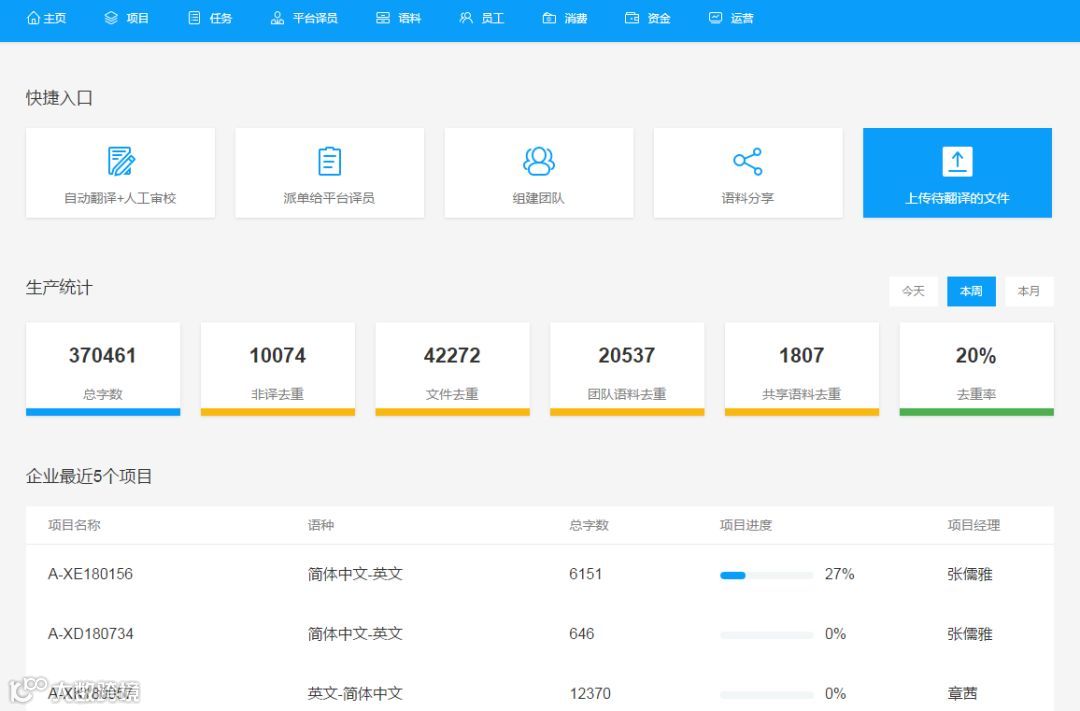Click the user icon beside 员工
Image resolution: width=1080 pixels, height=711 pixels.
click(466, 18)
